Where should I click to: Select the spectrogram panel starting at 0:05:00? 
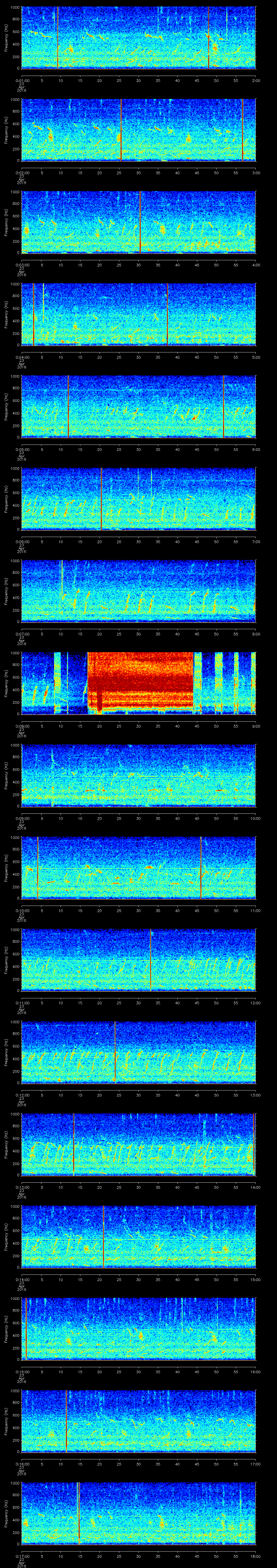click(x=139, y=407)
